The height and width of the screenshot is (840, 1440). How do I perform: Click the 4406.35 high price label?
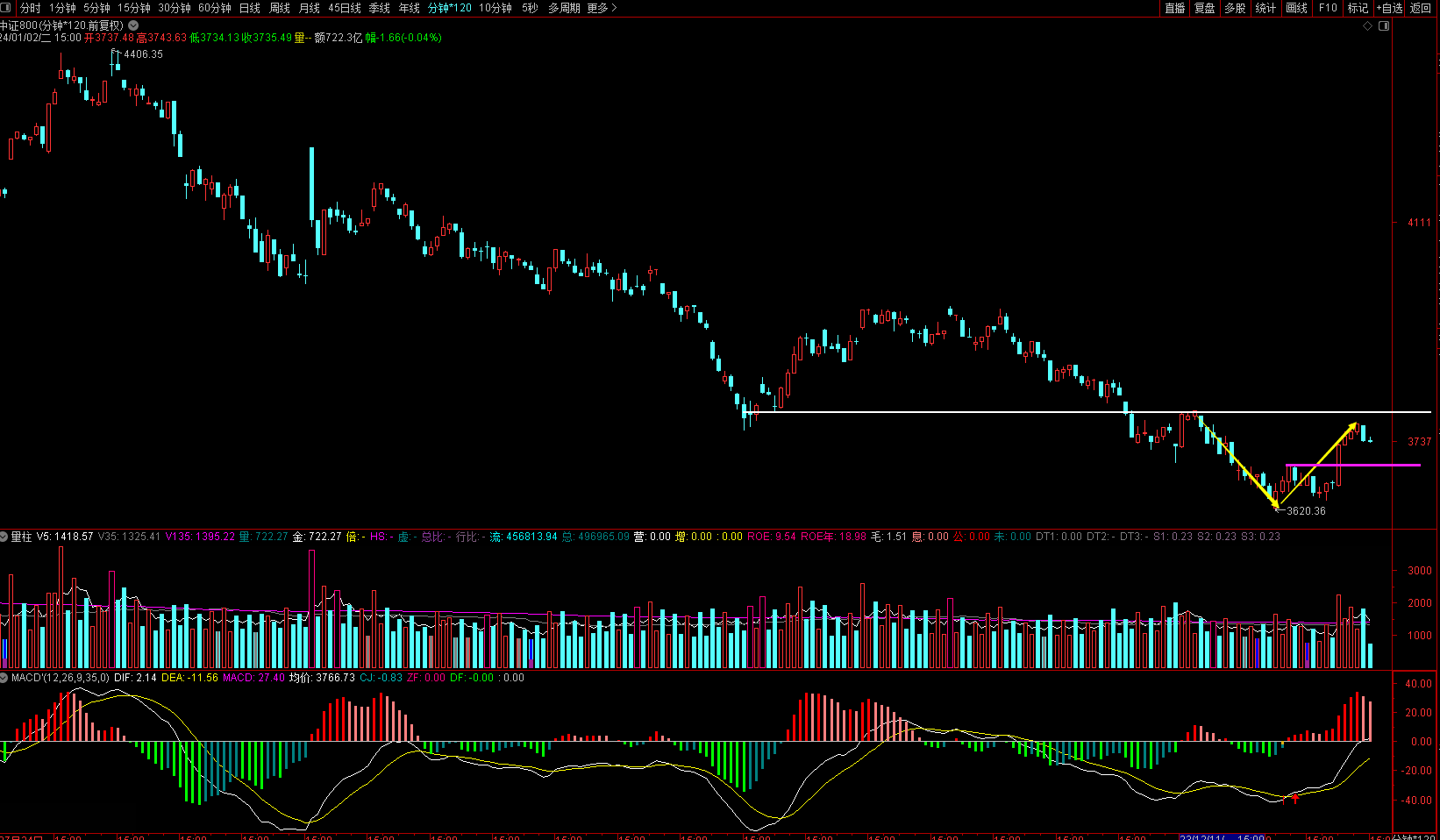coord(143,54)
